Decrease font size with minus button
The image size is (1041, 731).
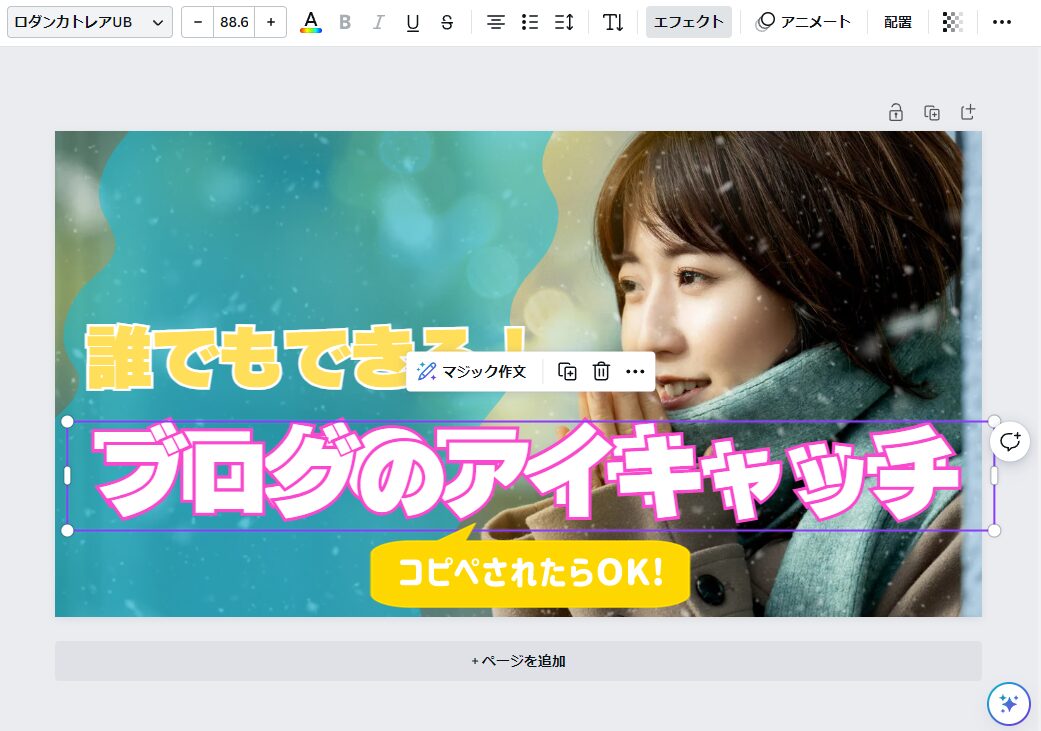198,22
